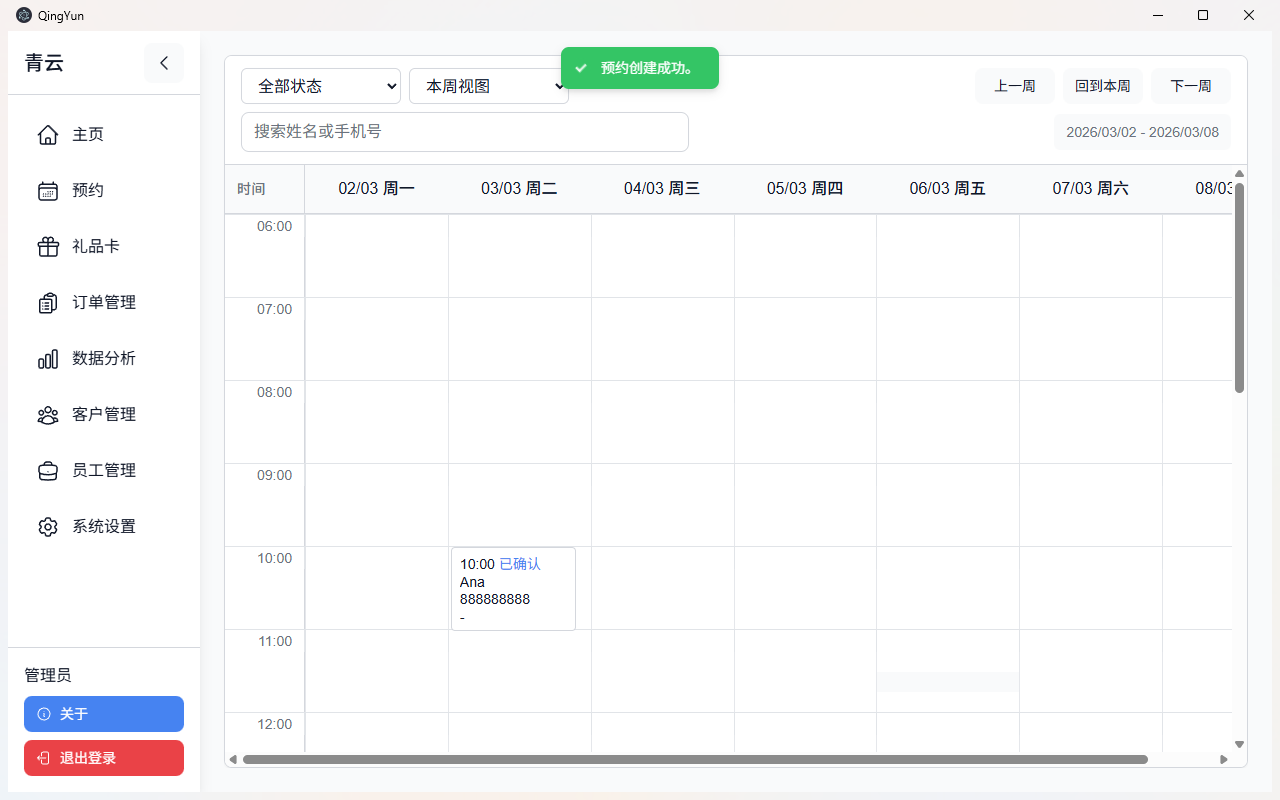This screenshot has height=800, width=1280.
Task: Click the 管理员 user label
Action: [48, 676]
